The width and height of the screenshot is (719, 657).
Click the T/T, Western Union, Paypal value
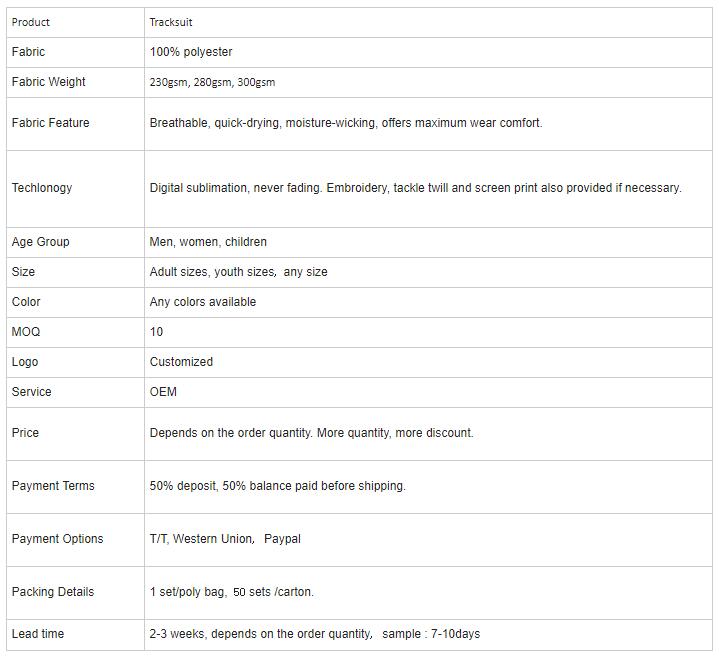tap(225, 539)
